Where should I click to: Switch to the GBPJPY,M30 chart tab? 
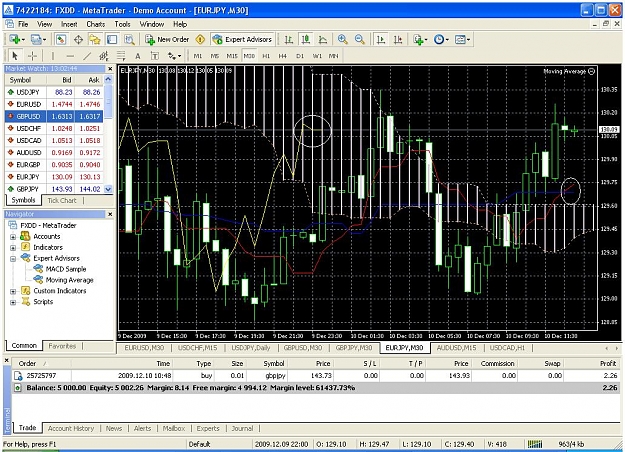[x=354, y=348]
